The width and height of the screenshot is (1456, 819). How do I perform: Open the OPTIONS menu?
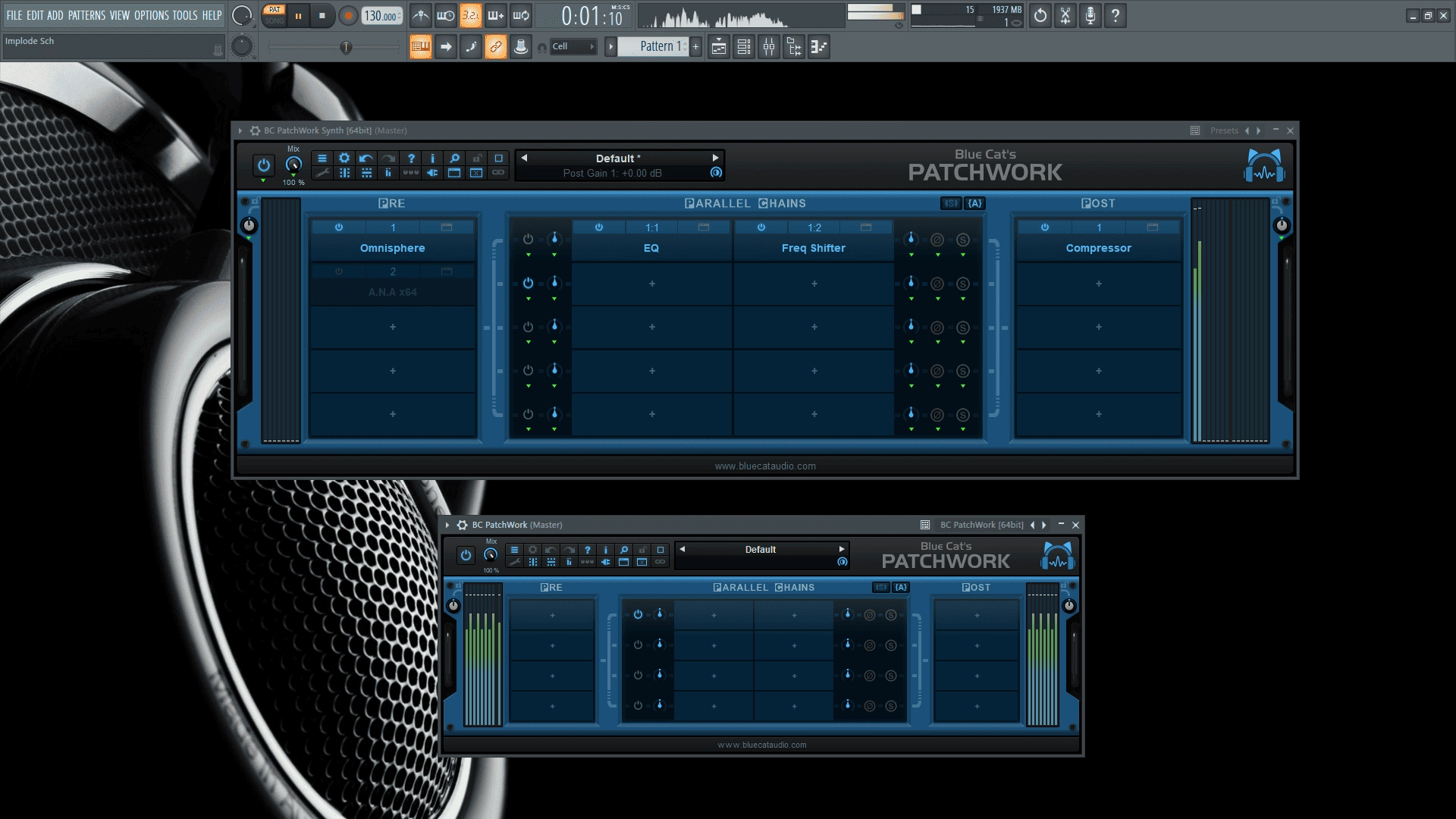[151, 15]
